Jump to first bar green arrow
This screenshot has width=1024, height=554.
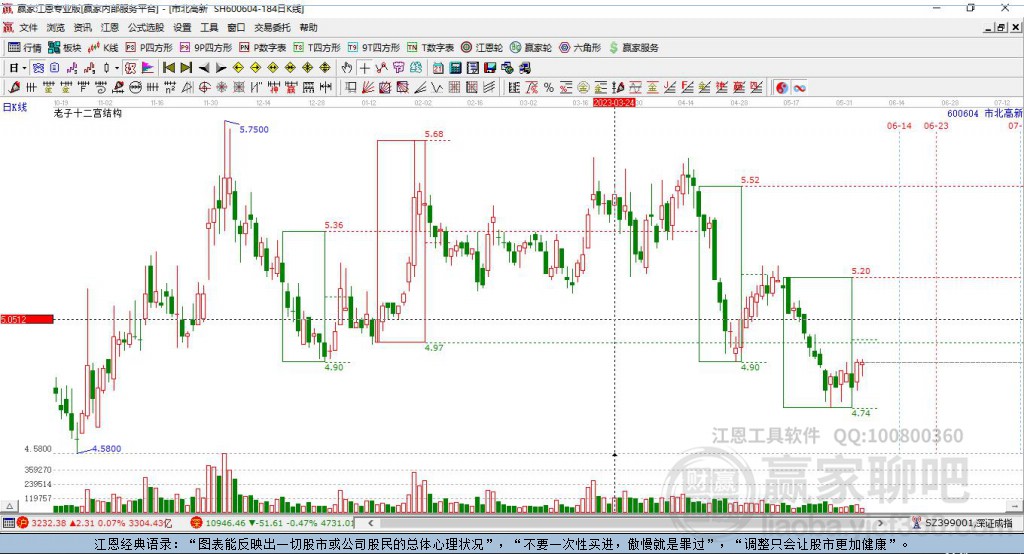[168, 68]
